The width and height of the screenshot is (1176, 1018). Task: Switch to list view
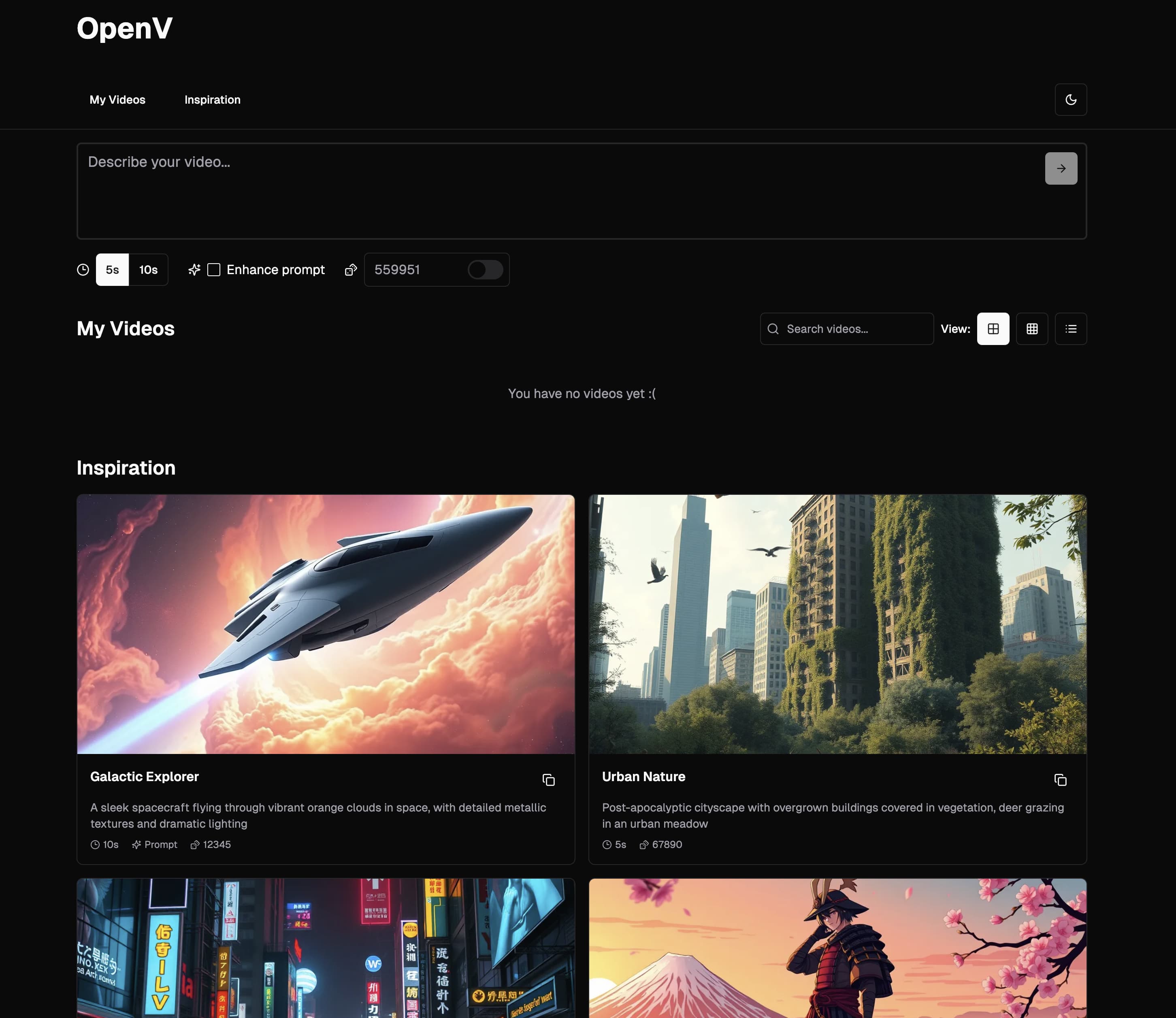pos(1070,329)
